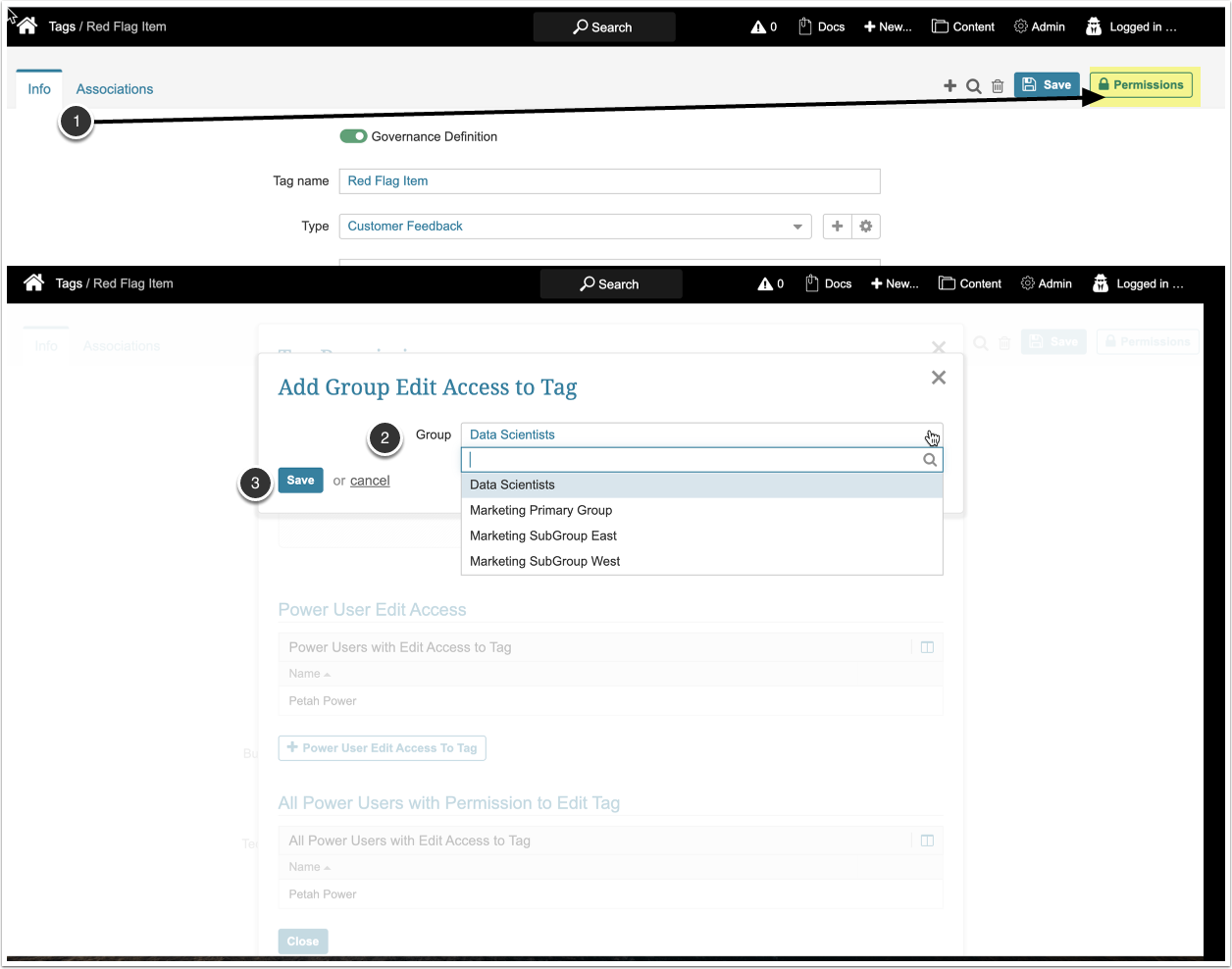Click the home icon in the upper navigation bar
The height and width of the screenshot is (969, 1232).
click(x=26, y=26)
